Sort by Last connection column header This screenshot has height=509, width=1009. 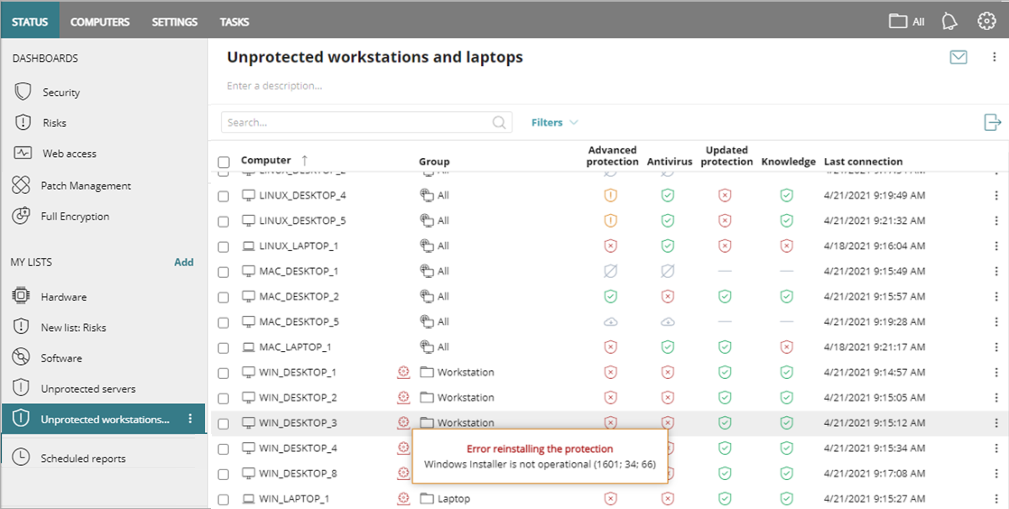click(863, 162)
